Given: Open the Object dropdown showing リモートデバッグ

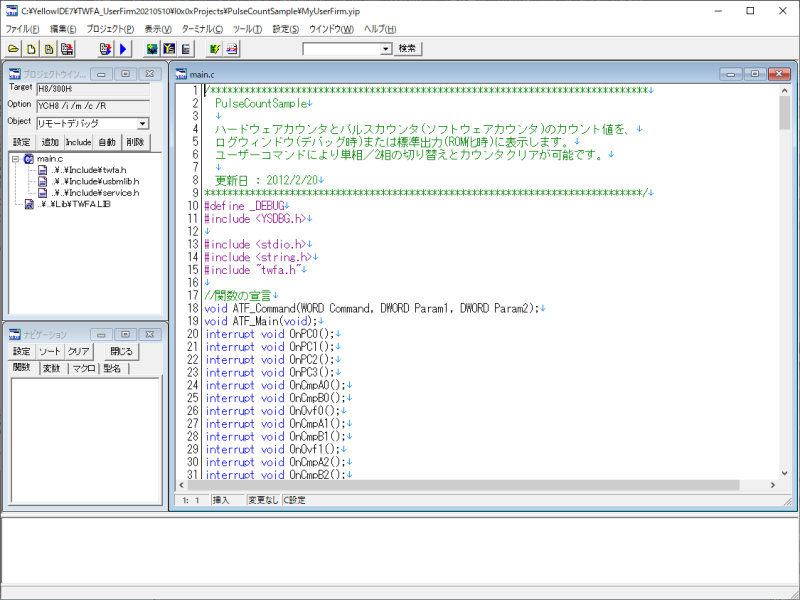Looking at the screenshot, I should pos(142,123).
